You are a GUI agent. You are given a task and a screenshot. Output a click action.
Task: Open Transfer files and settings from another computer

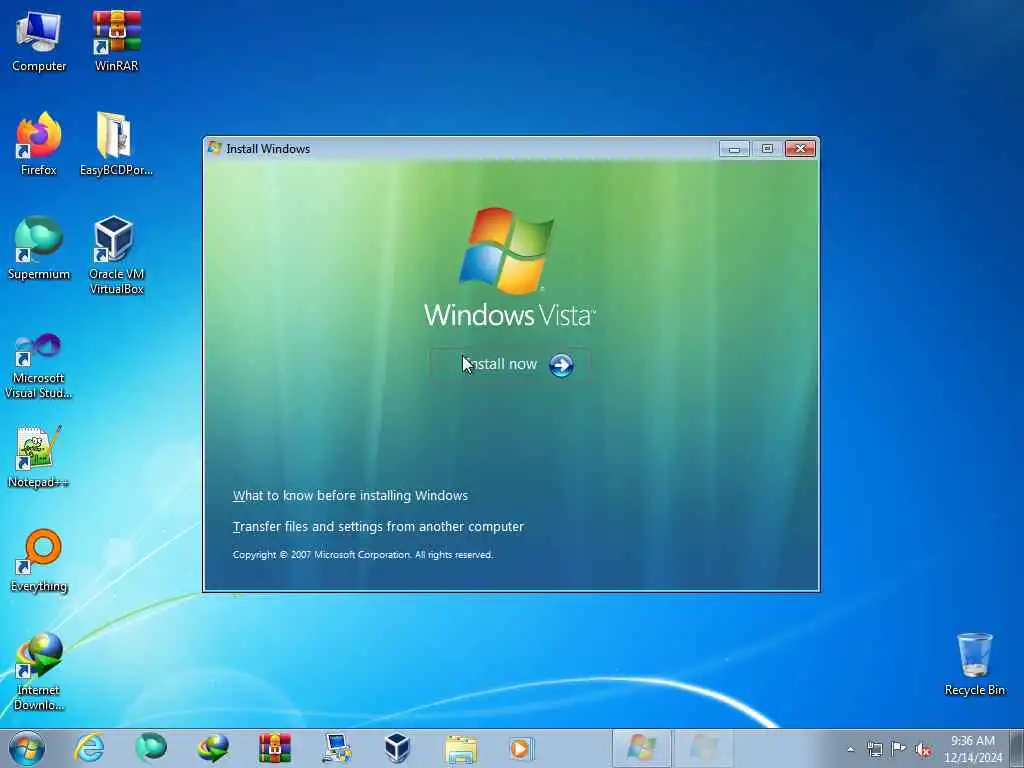coord(378,526)
